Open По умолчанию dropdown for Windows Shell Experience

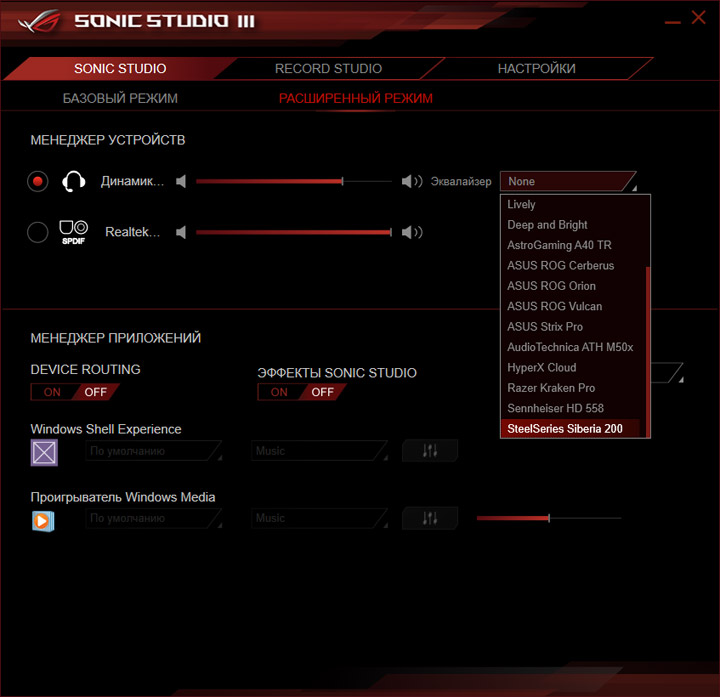(154, 451)
